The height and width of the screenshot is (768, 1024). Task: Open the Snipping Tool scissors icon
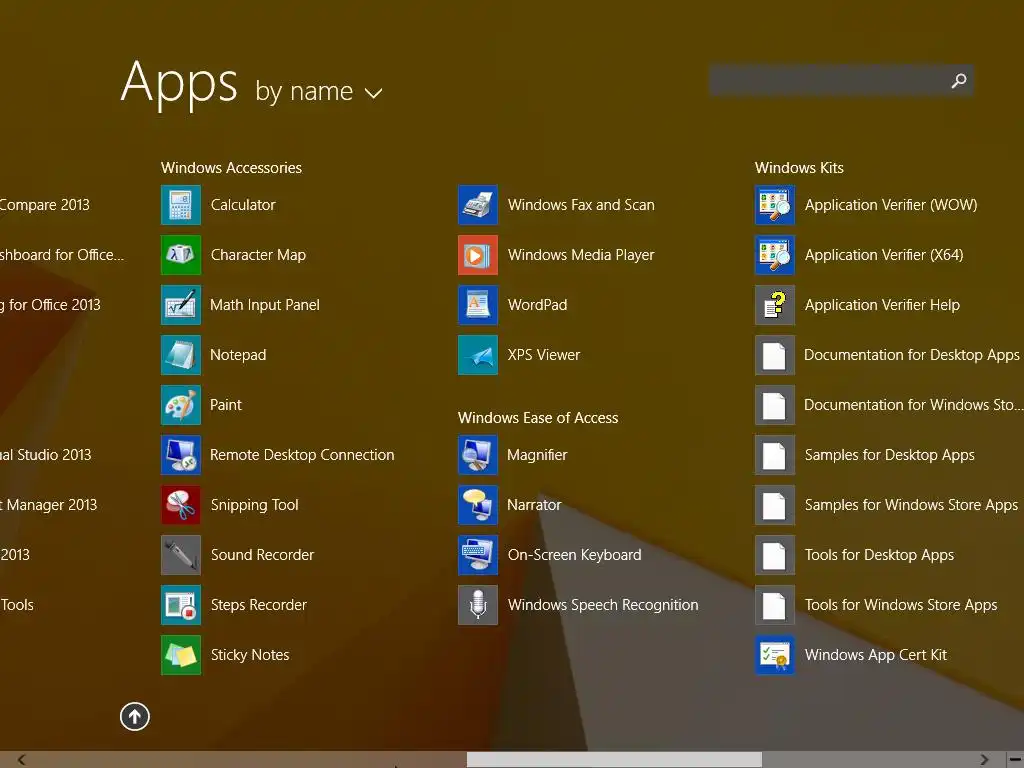click(181, 505)
